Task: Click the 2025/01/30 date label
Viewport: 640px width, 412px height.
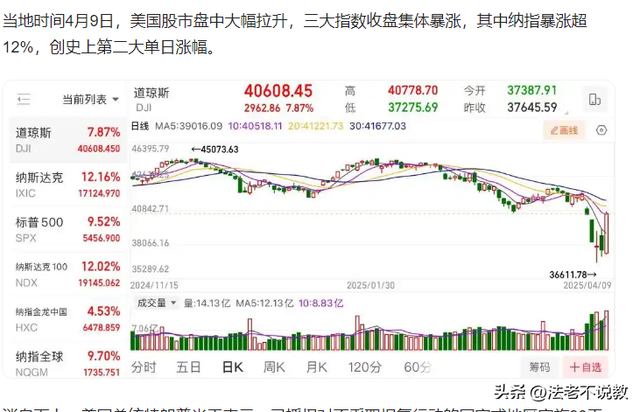Action: [x=371, y=285]
